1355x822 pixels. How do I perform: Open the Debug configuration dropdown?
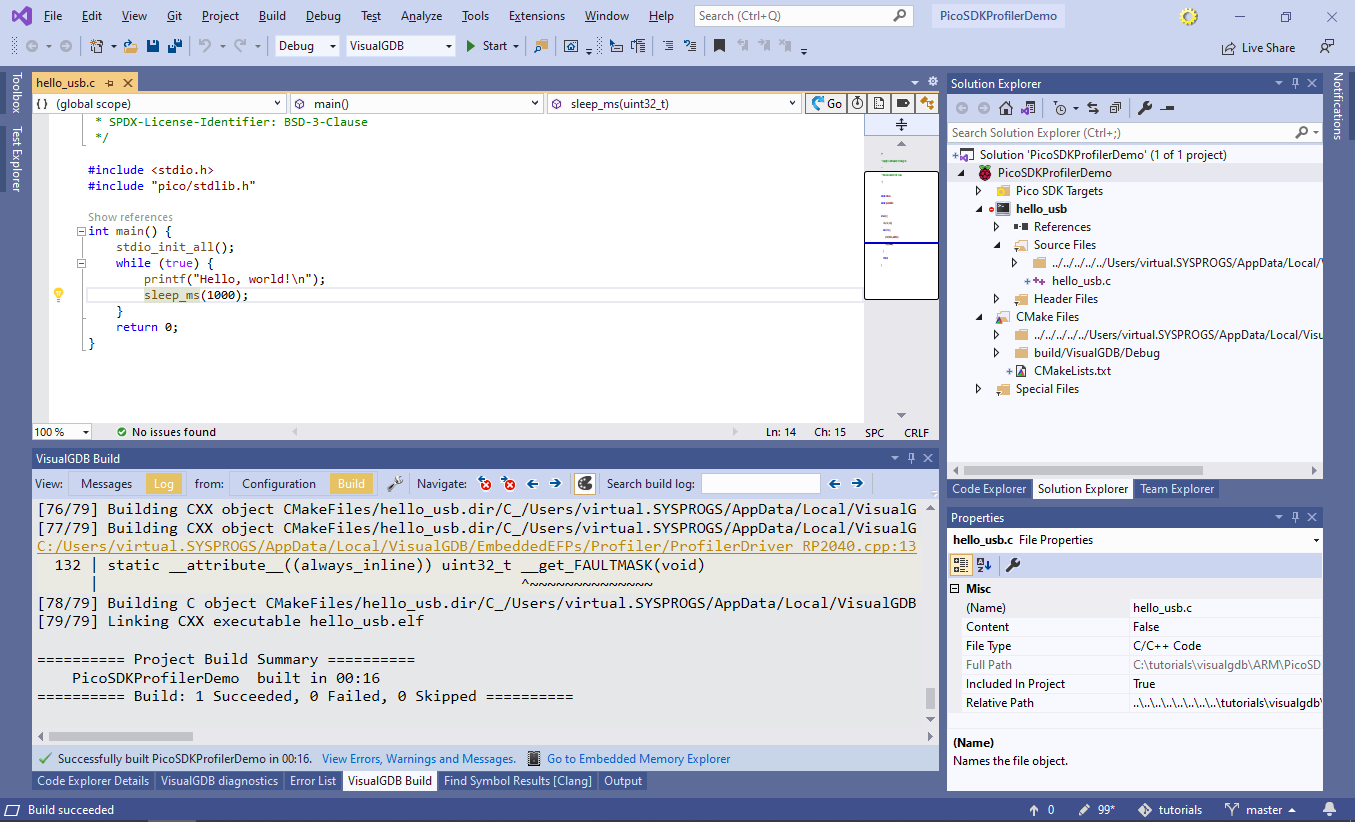pos(307,46)
